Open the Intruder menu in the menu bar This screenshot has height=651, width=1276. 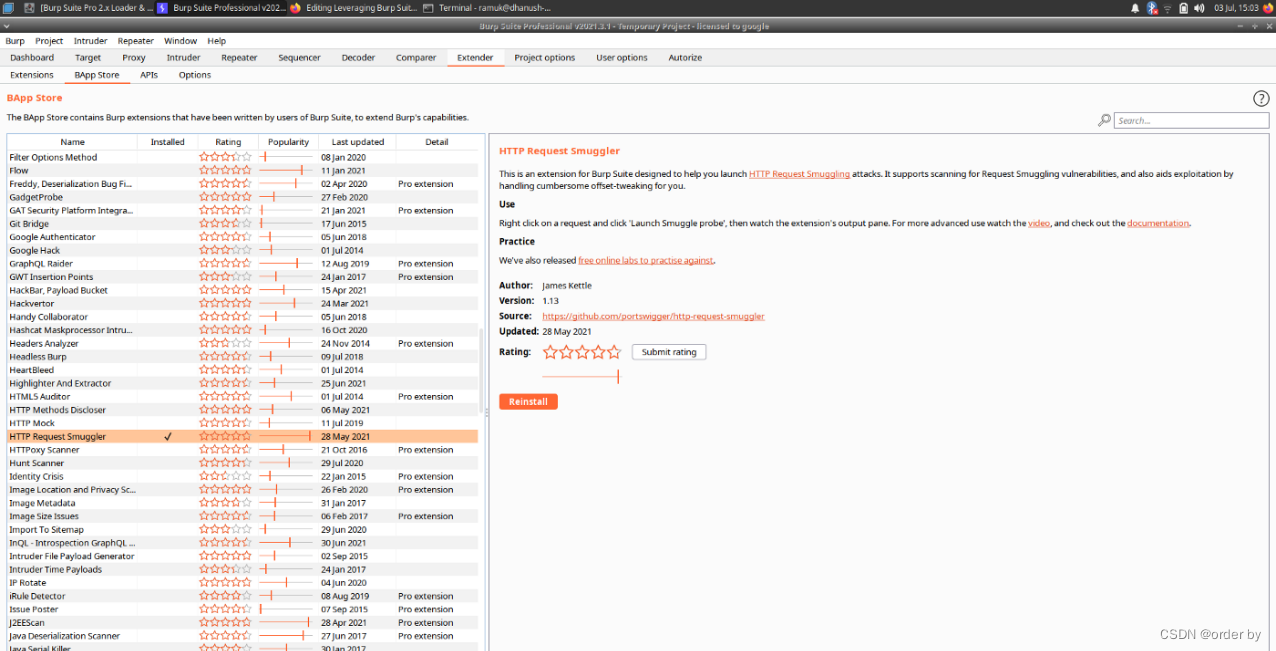[91, 41]
